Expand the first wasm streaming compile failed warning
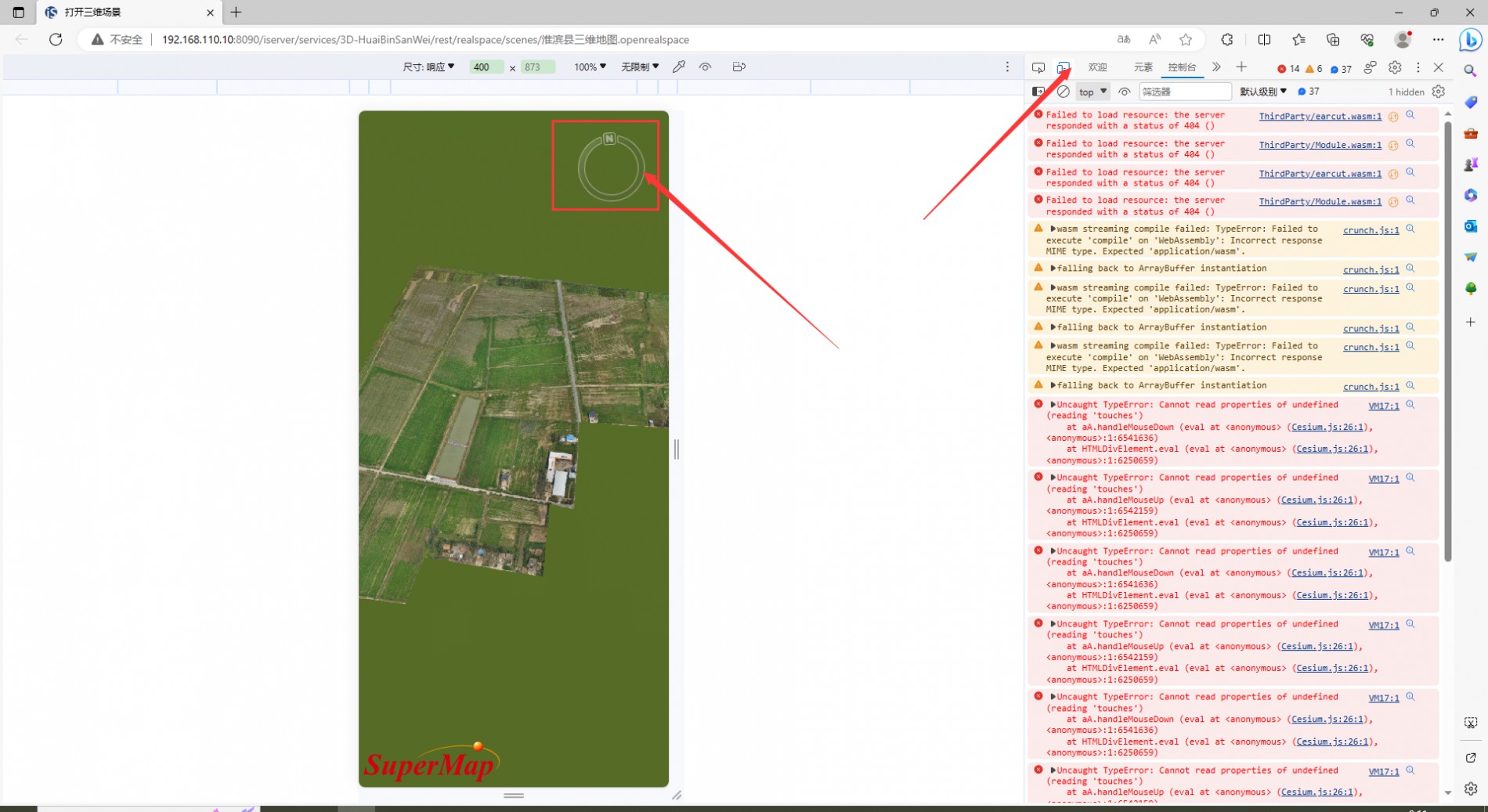This screenshot has width=1488, height=812. (1053, 229)
